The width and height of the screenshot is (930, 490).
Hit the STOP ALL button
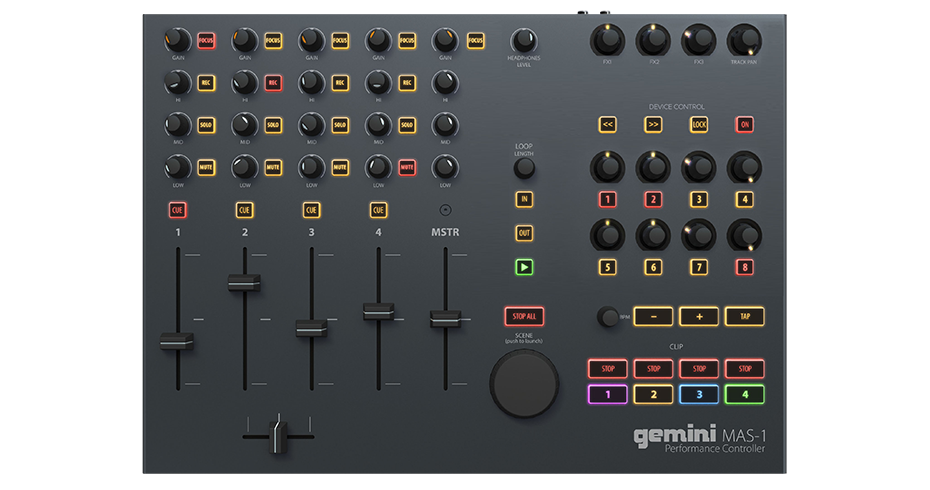point(524,316)
